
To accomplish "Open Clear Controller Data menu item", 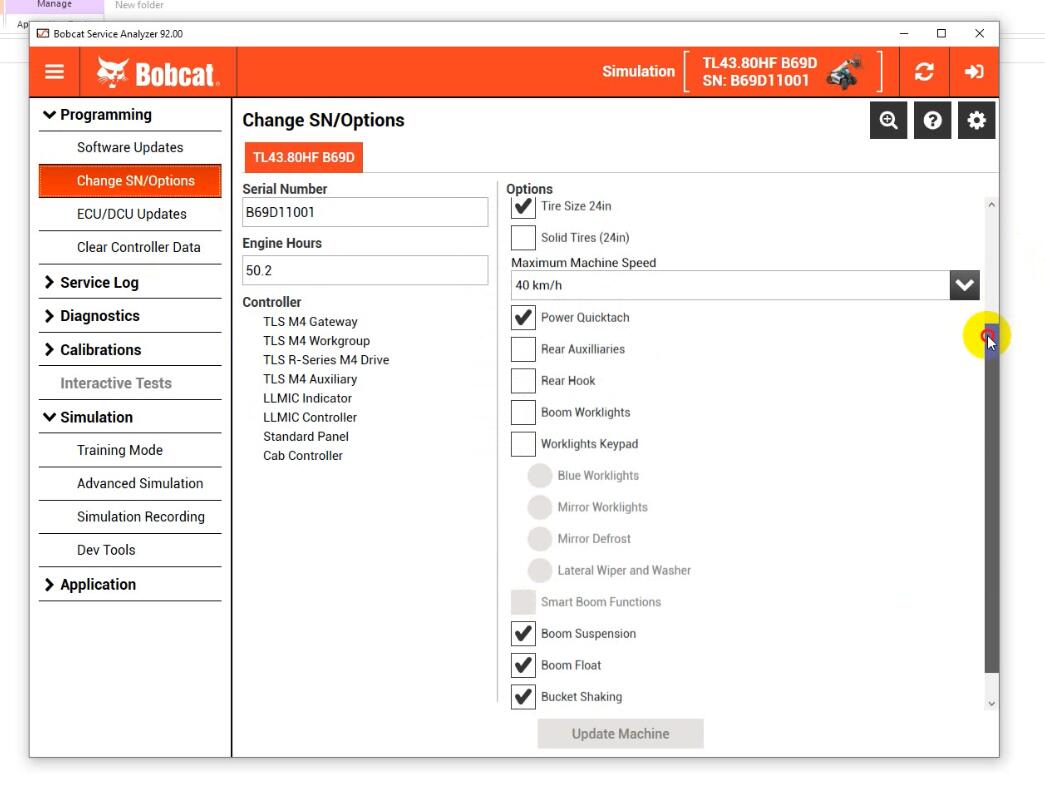I will coord(130,247).
